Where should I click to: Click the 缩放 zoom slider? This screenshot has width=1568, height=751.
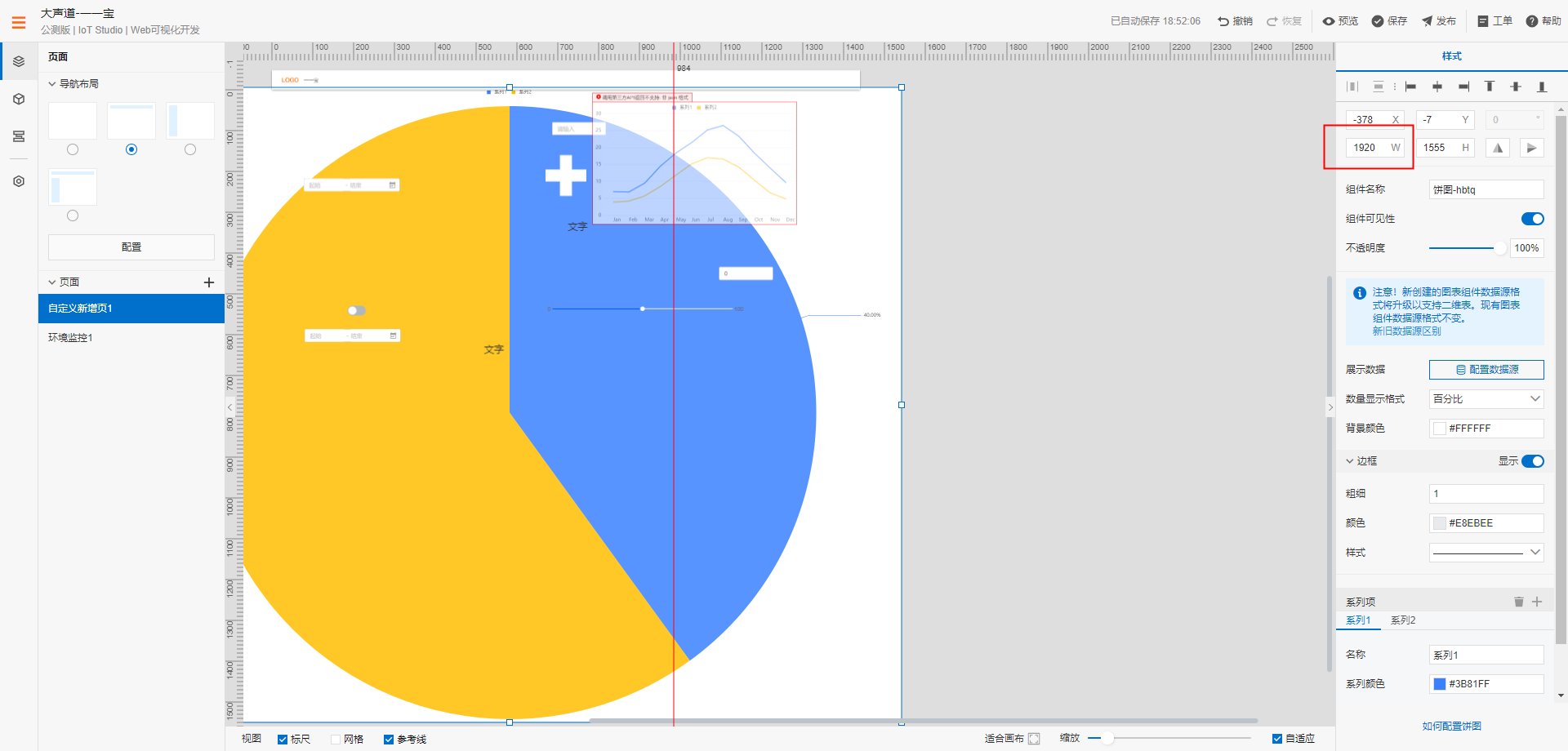pos(1169,738)
